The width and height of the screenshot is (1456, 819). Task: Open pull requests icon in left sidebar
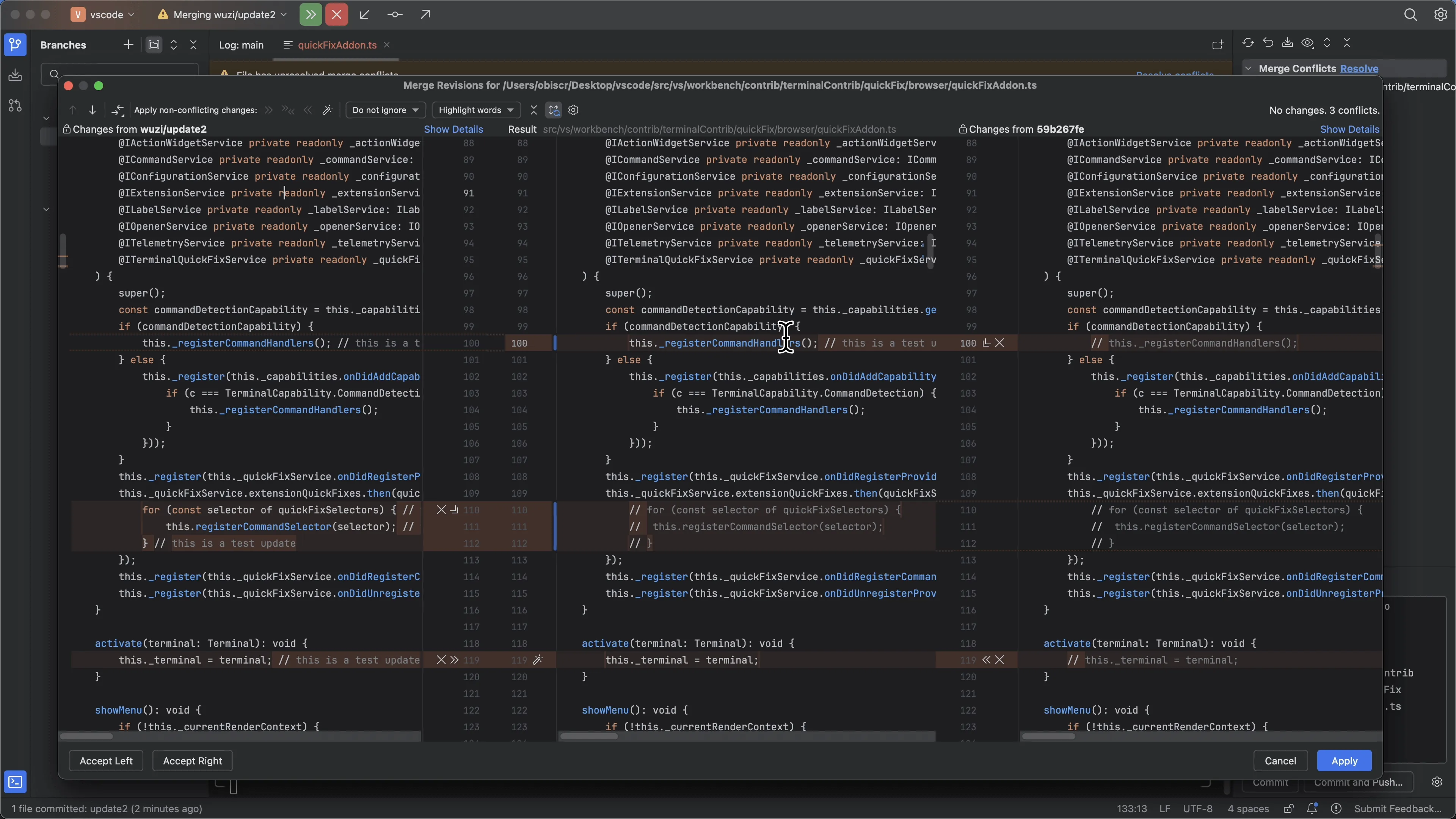15,106
